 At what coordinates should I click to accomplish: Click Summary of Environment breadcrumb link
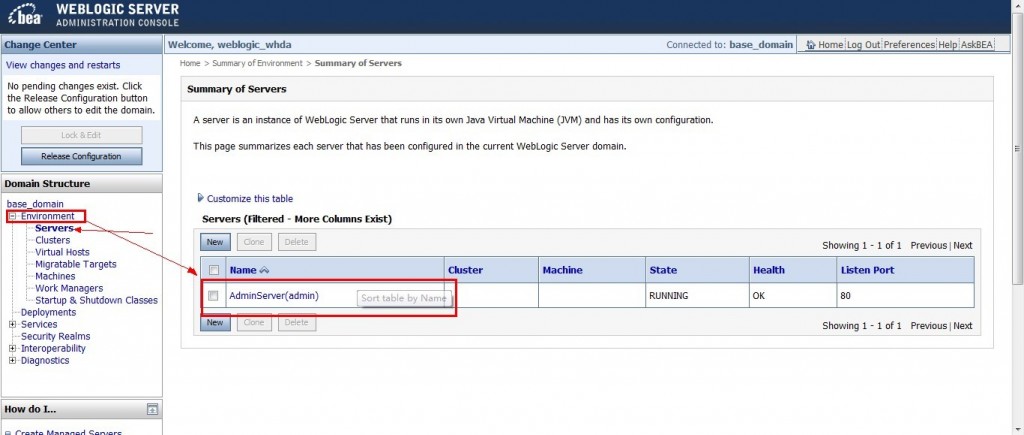257,63
